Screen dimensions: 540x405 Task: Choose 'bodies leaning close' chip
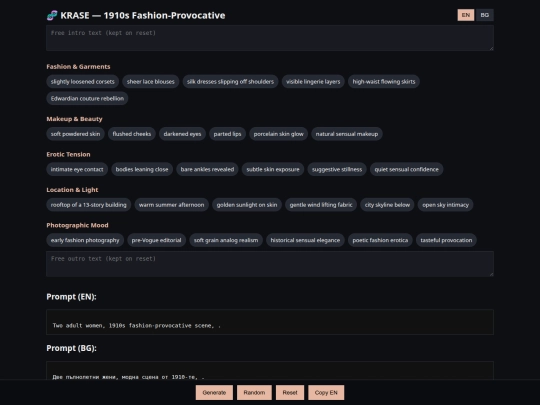(x=142, y=169)
